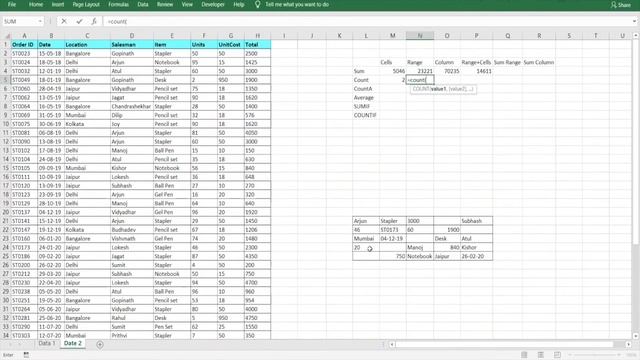The width and height of the screenshot is (640, 360).
Task: Open the Review ribbon tab
Action: pyautogui.click(x=165, y=4)
